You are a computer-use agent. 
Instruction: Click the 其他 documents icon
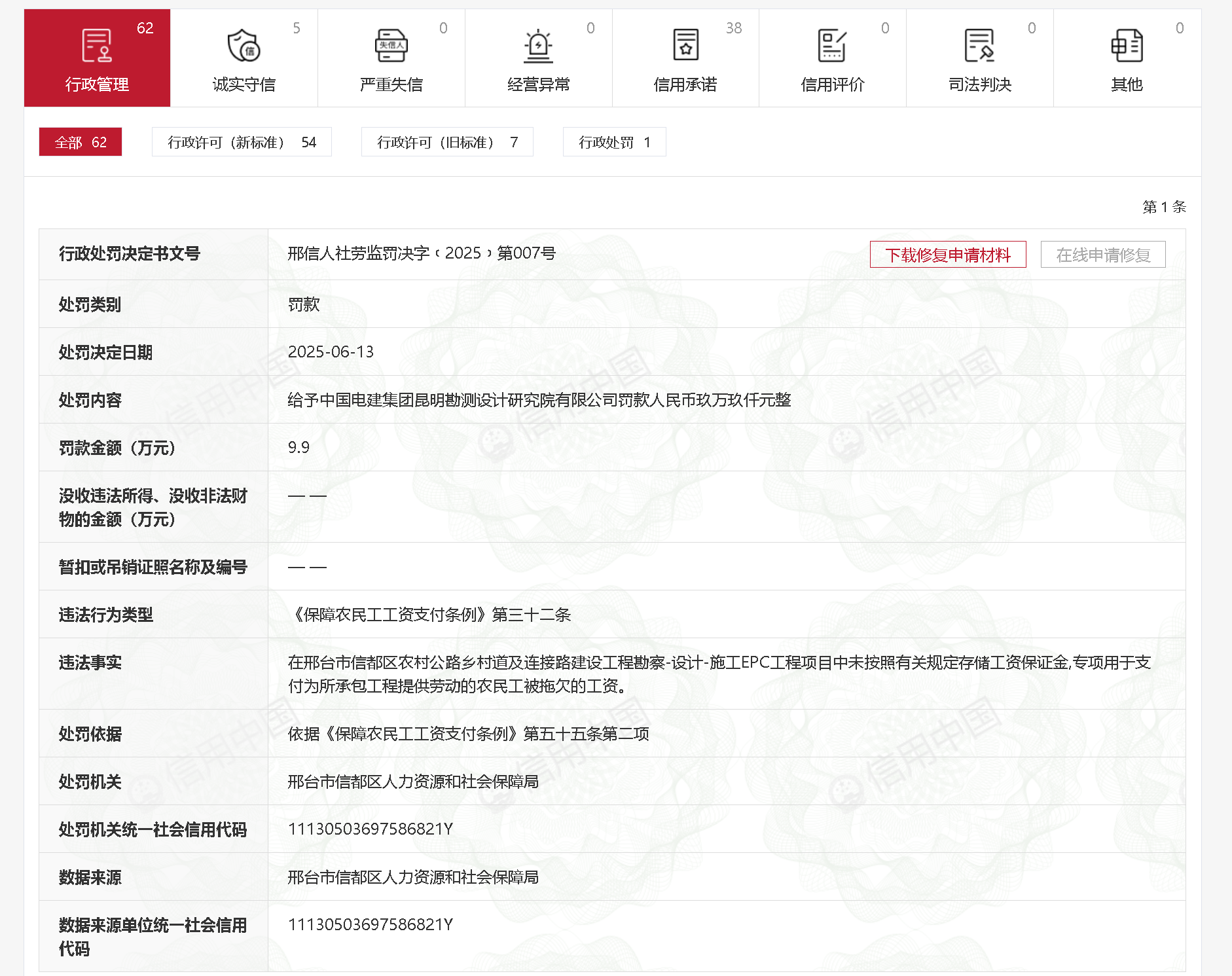pyautogui.click(x=1127, y=46)
